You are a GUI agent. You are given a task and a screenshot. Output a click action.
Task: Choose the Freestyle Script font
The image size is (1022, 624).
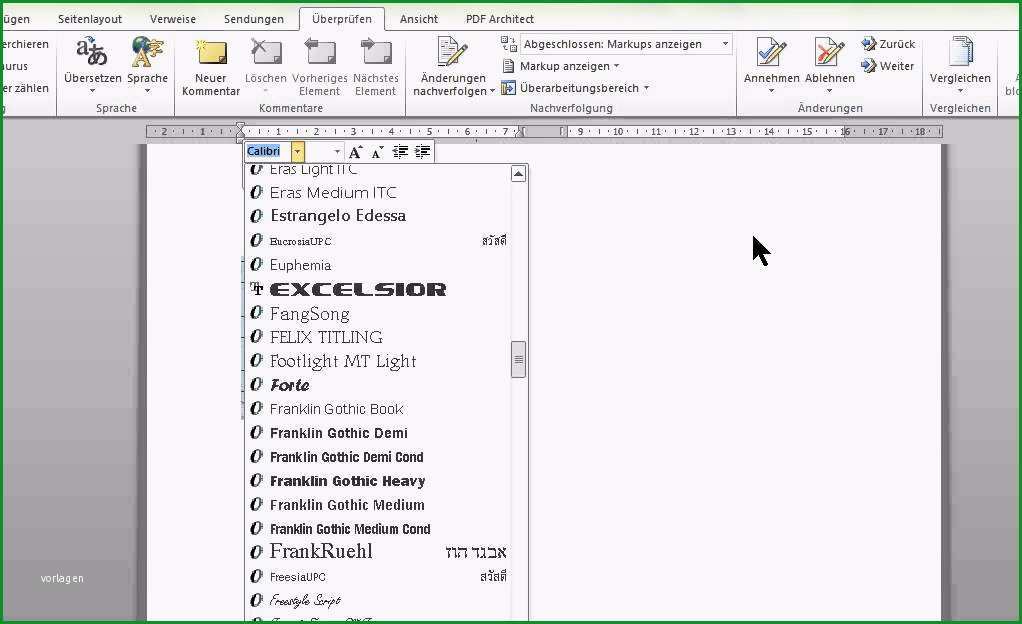[x=378, y=600]
